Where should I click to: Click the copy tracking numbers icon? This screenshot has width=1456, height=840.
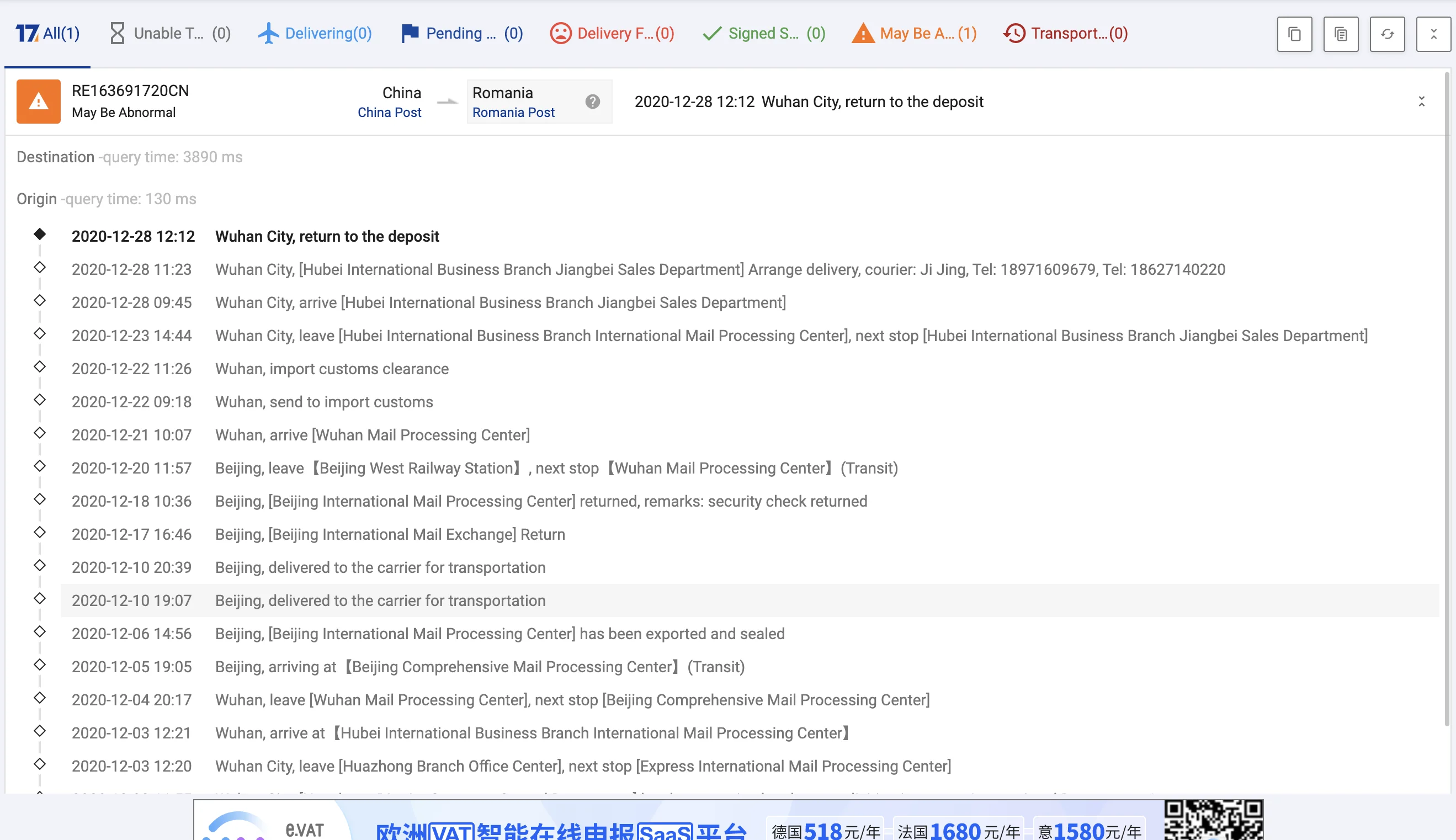[1294, 34]
